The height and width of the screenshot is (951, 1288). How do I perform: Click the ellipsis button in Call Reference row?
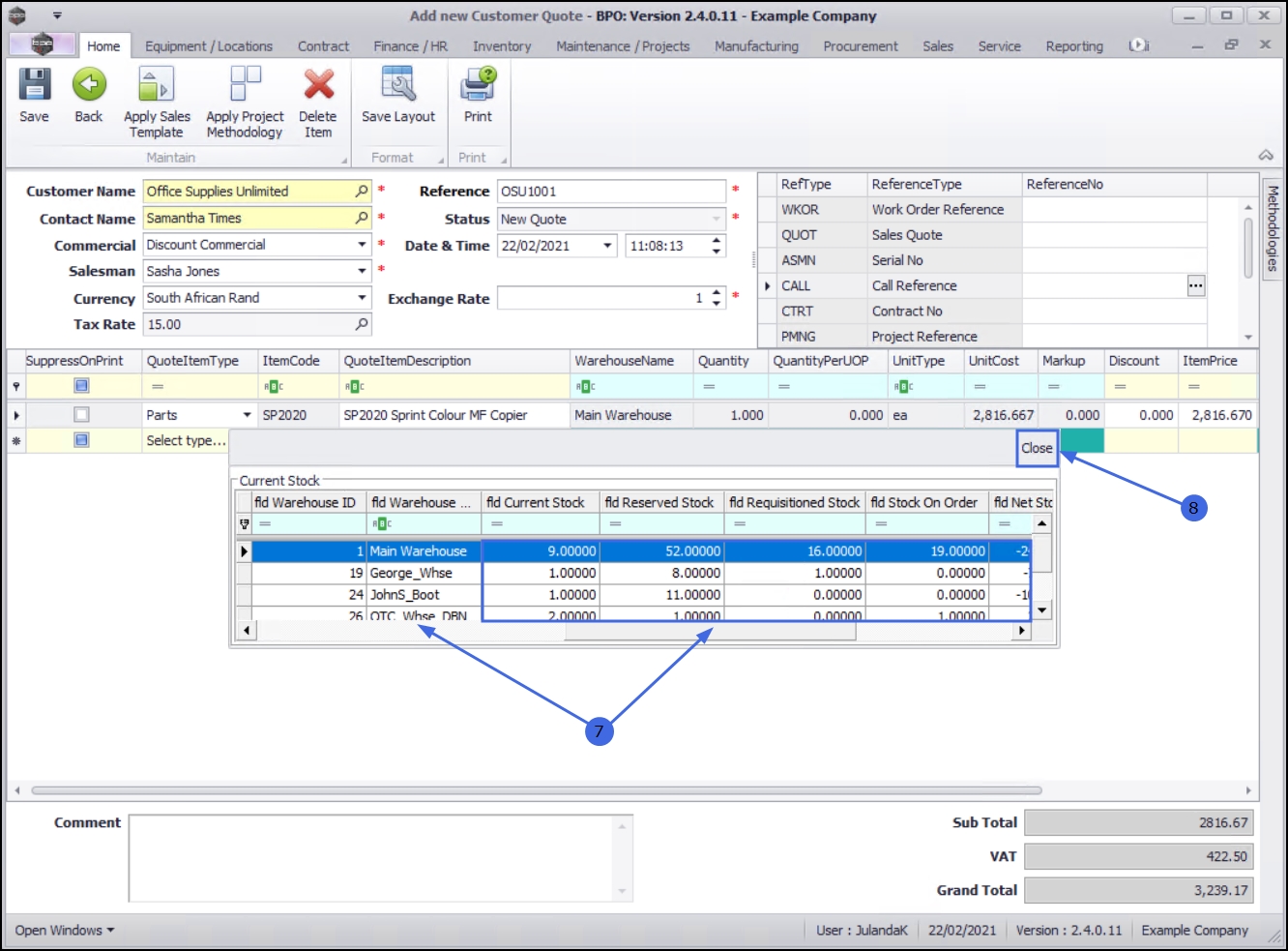[1196, 285]
